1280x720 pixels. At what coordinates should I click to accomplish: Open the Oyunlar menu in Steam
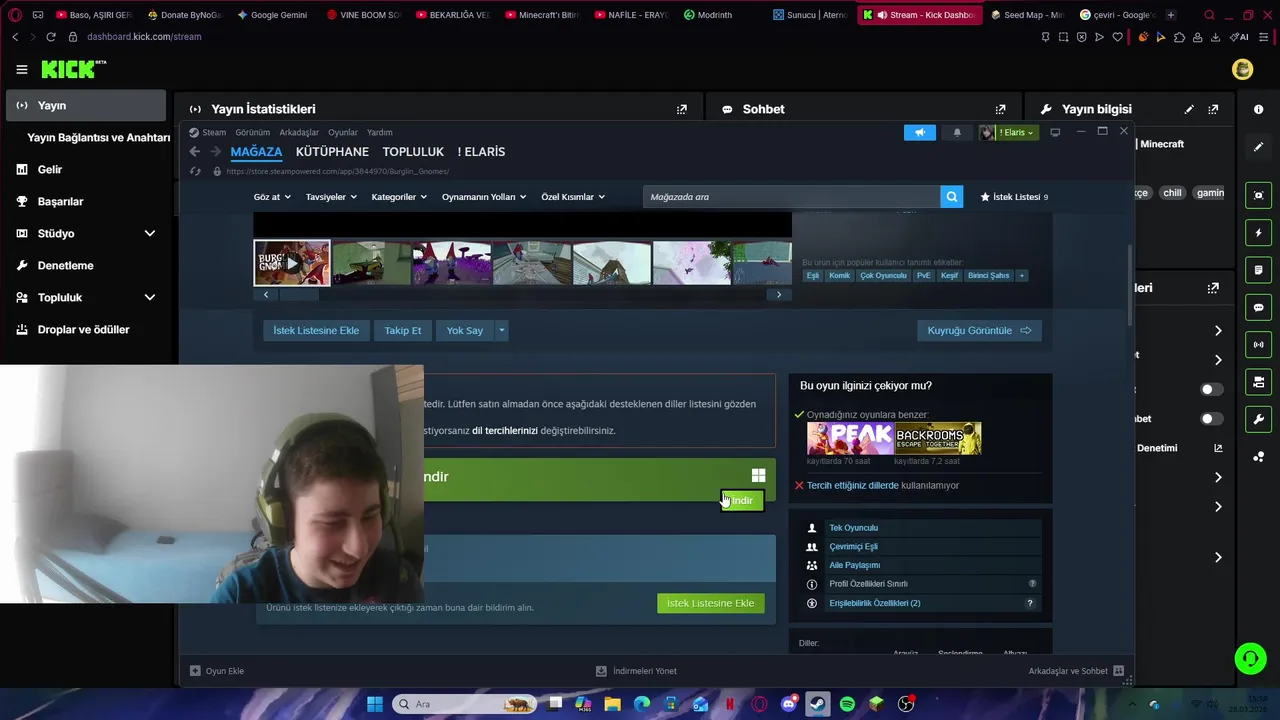[343, 132]
